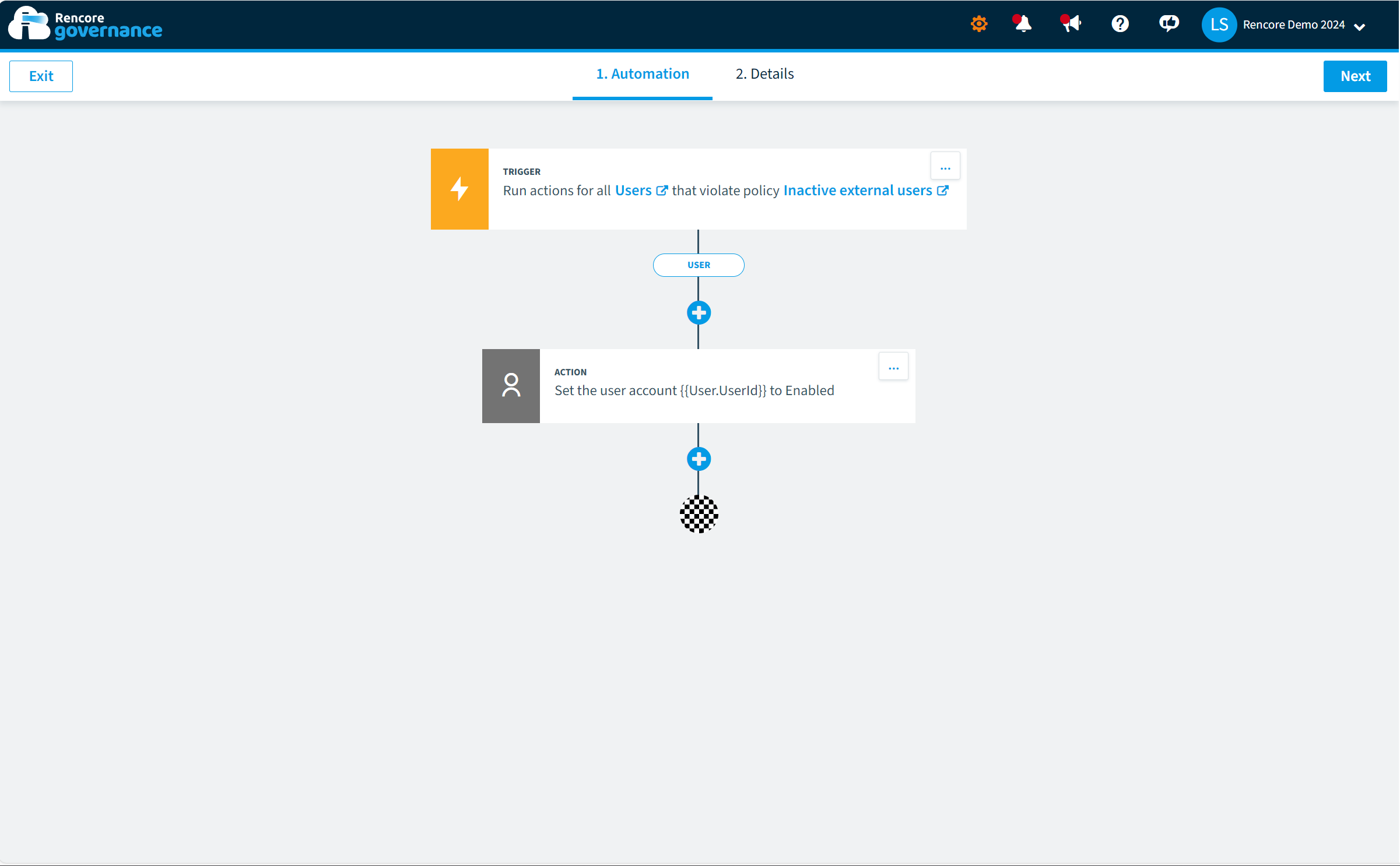Click the user account action icon
The image size is (1400, 866).
[x=511, y=386]
